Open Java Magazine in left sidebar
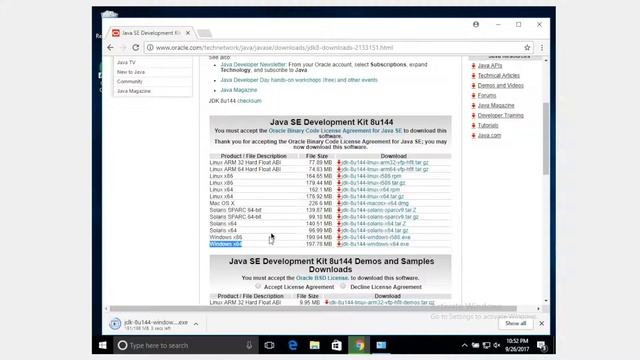Viewport: 640px width, 360px height. pos(134,91)
